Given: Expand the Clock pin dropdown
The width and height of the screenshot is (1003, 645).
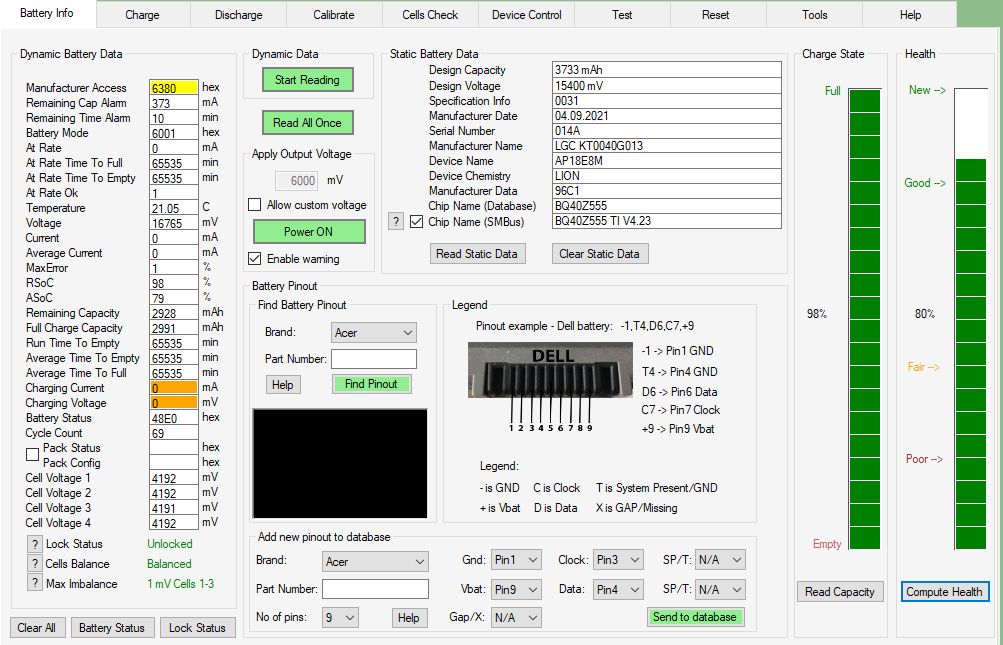Looking at the screenshot, I should point(617,561).
